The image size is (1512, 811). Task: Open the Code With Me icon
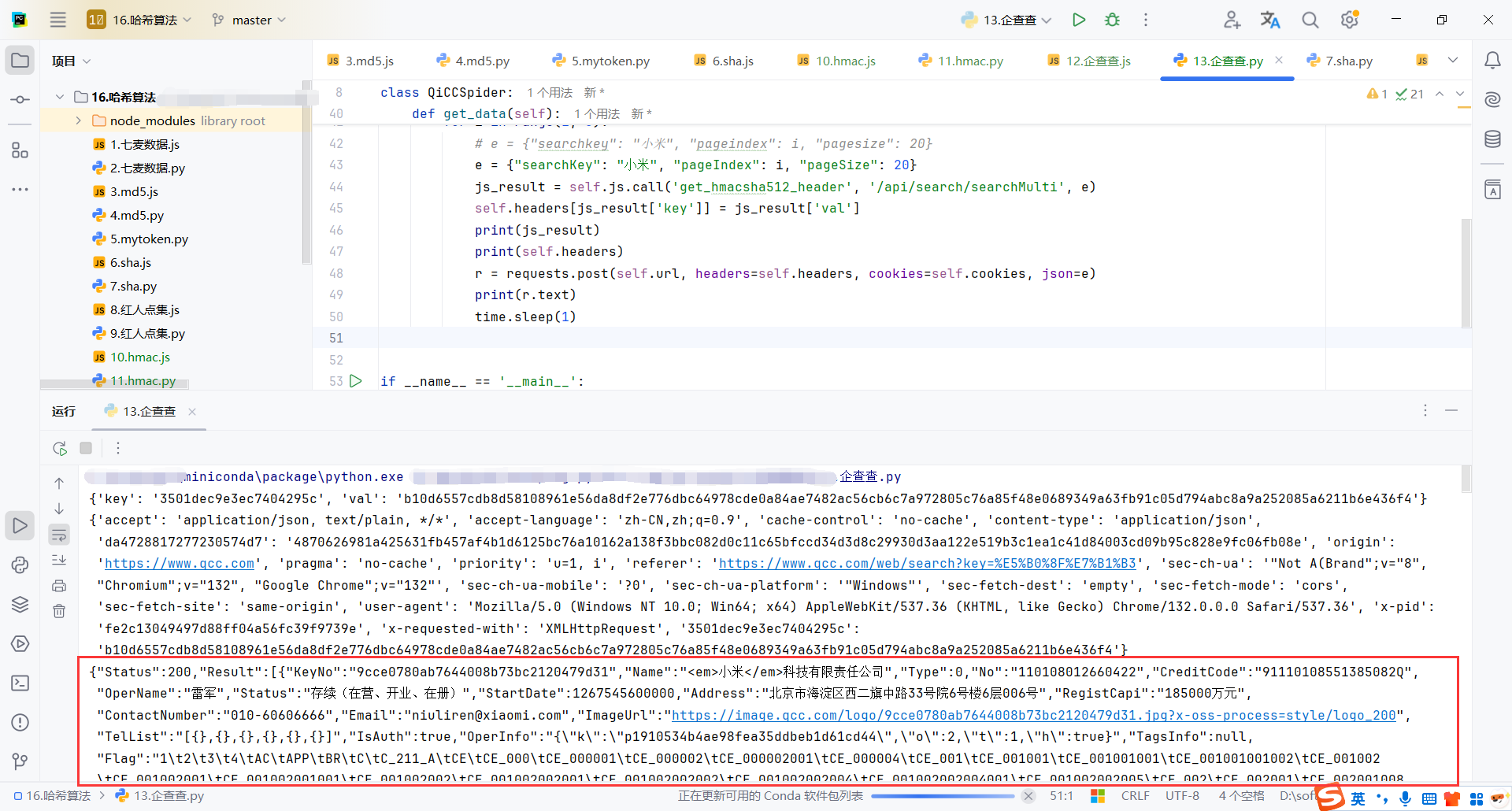point(1232,20)
